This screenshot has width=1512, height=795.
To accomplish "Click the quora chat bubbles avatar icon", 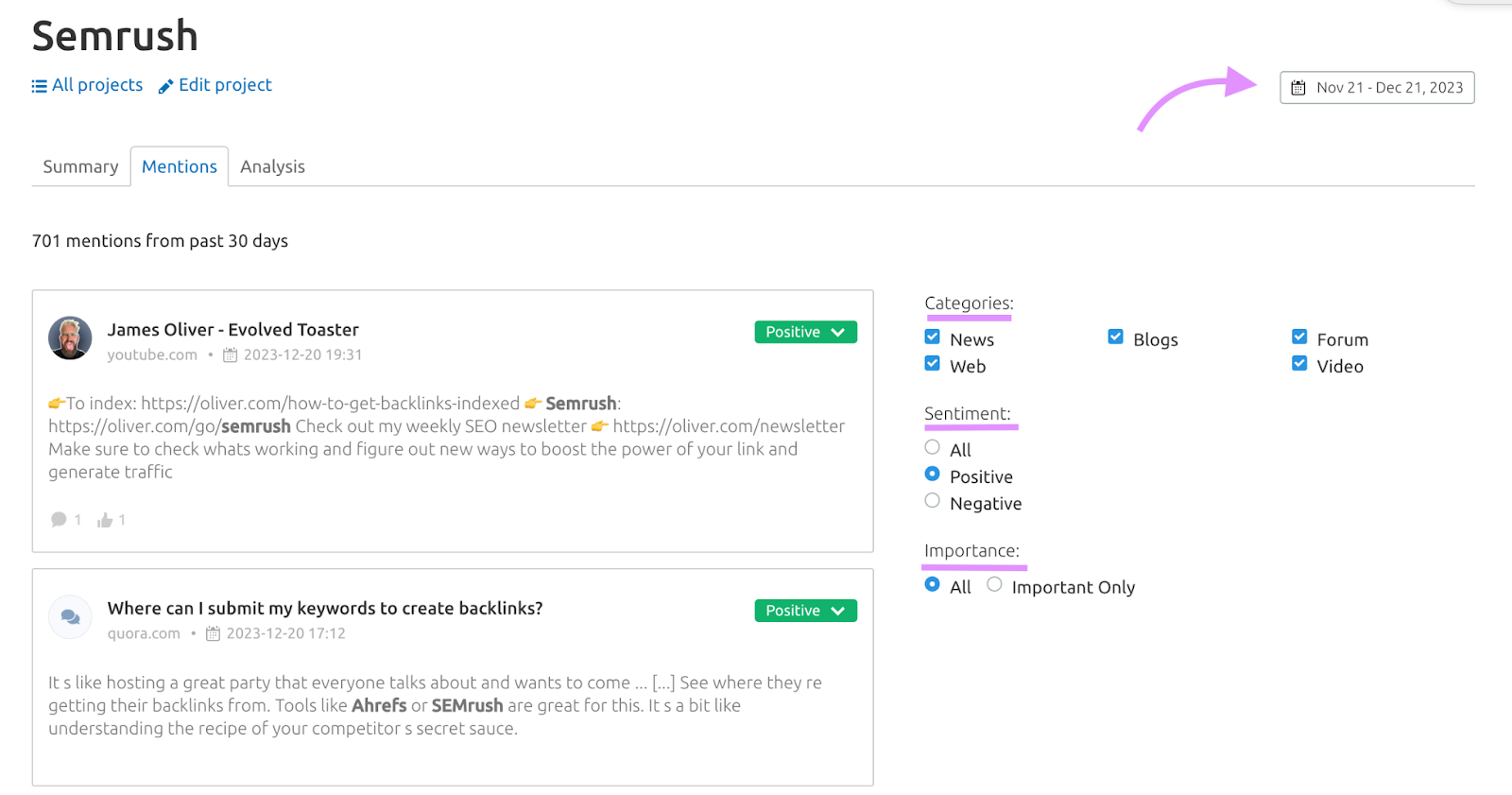I will pos(70,617).
